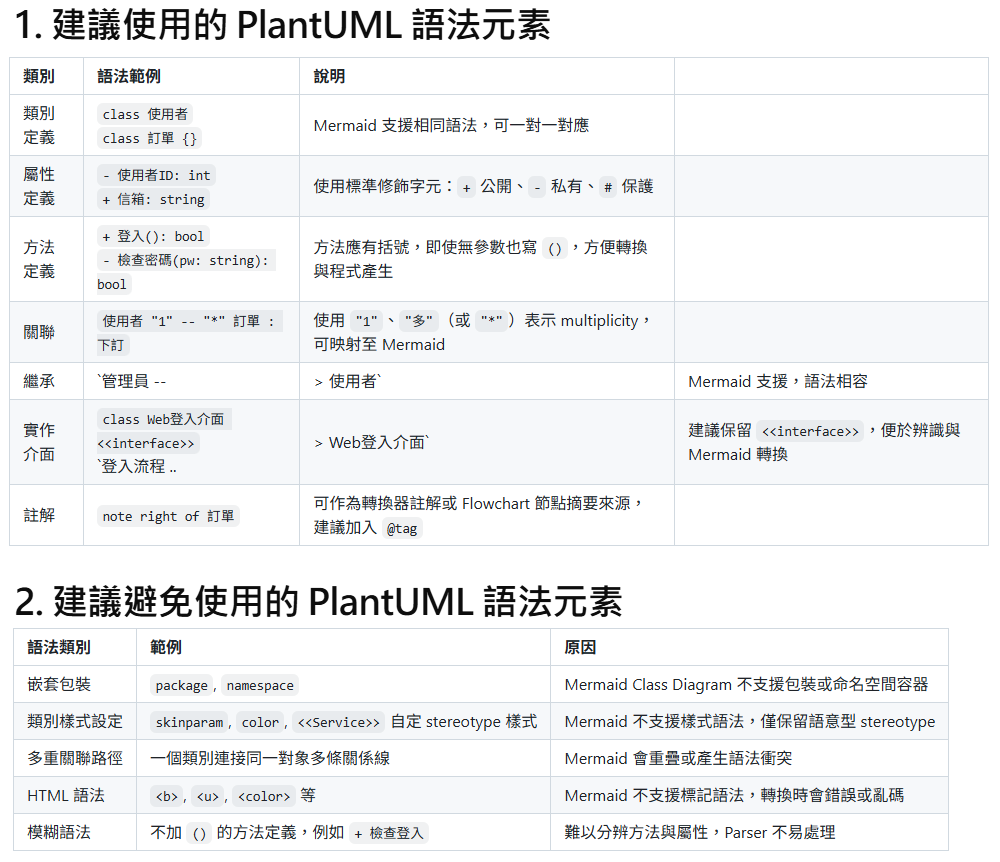Click the text "自定 stereotype 樣式"

click(464, 722)
